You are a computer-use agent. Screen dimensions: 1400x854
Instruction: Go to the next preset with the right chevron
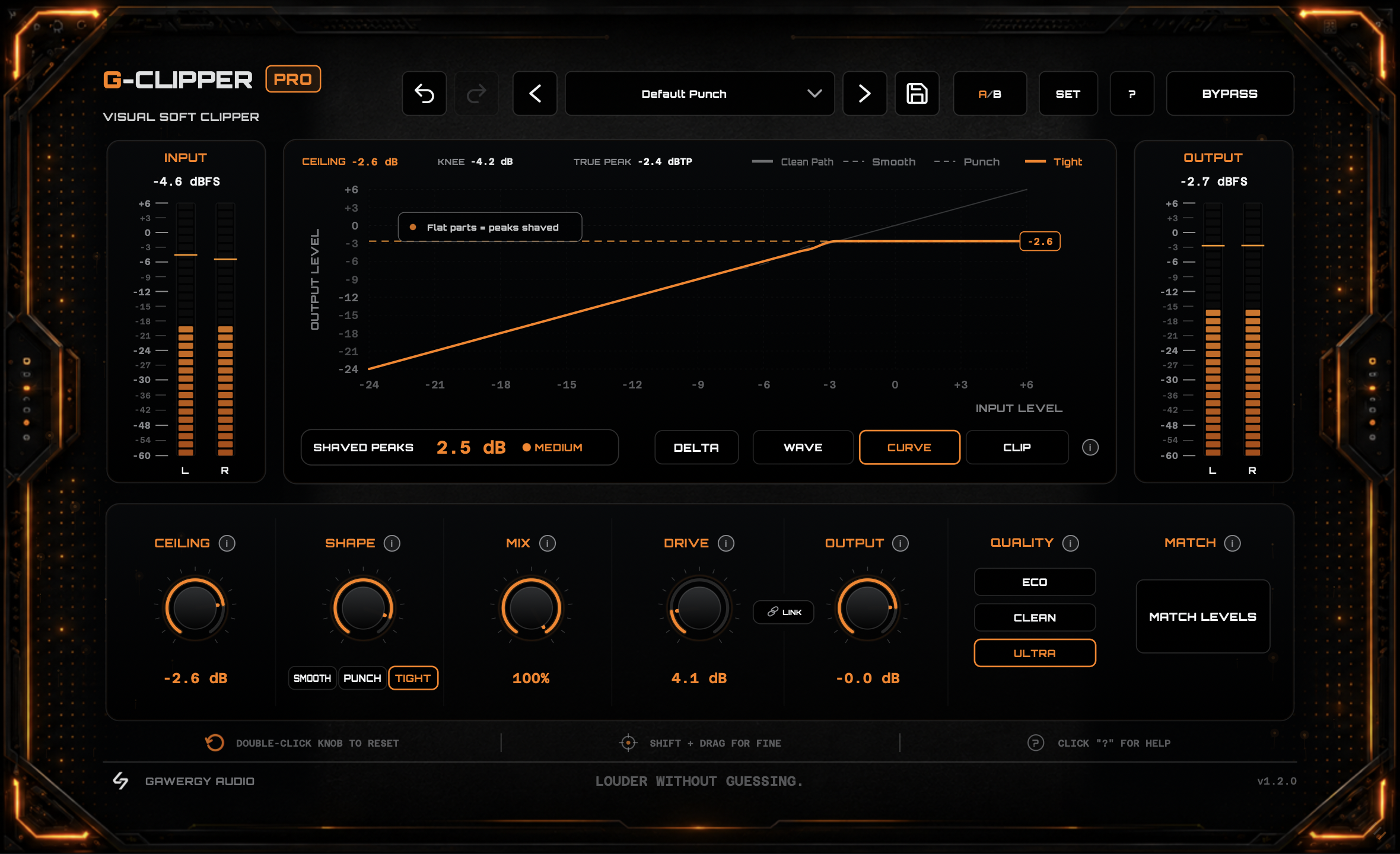[865, 94]
